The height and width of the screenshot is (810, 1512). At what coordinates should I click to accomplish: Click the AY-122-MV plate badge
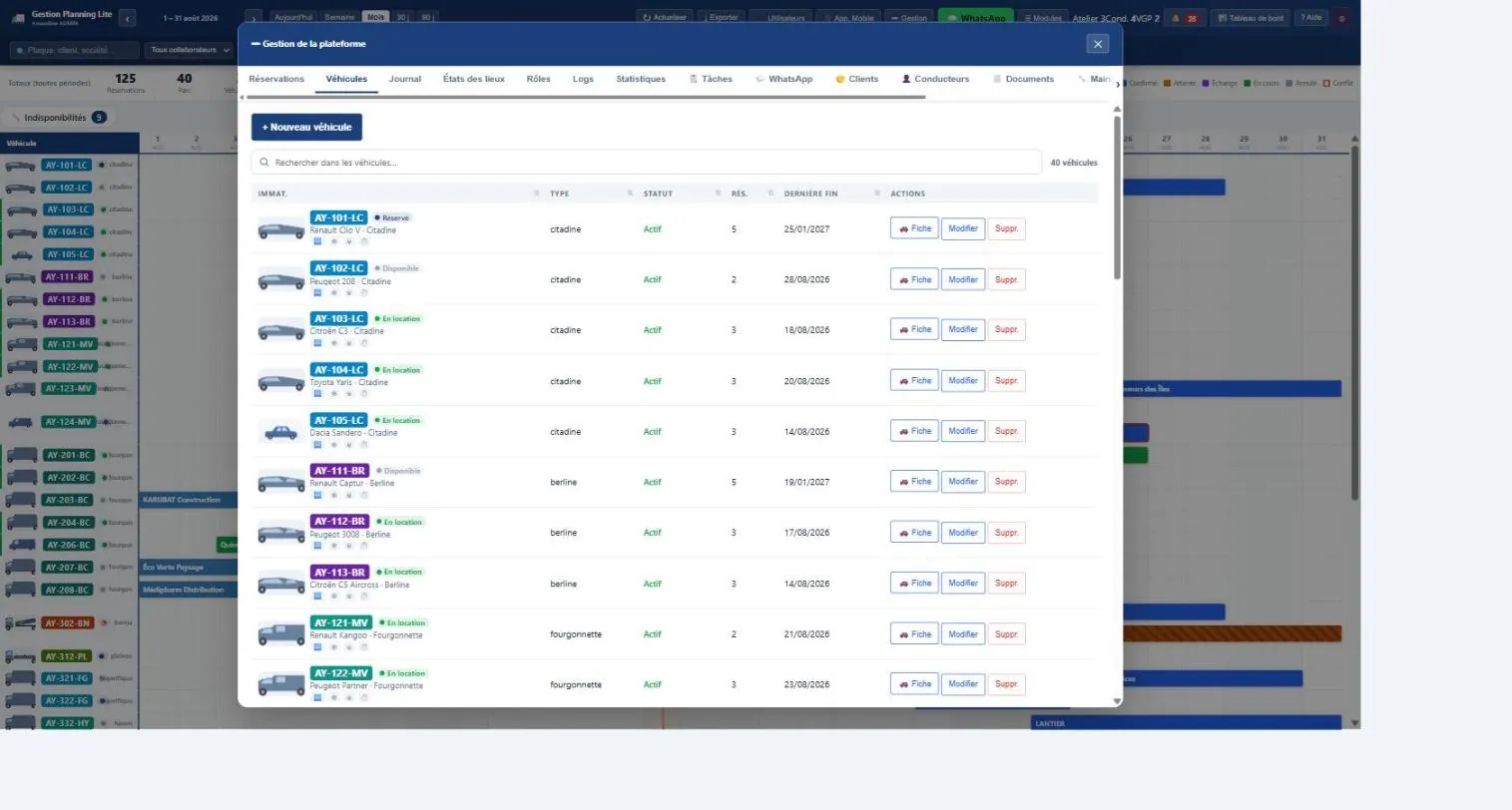(x=341, y=673)
